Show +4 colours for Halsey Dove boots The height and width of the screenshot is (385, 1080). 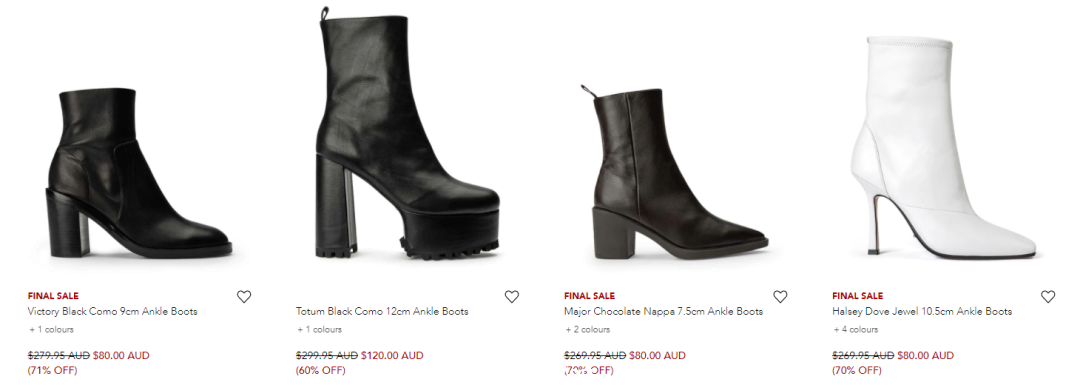(855, 330)
